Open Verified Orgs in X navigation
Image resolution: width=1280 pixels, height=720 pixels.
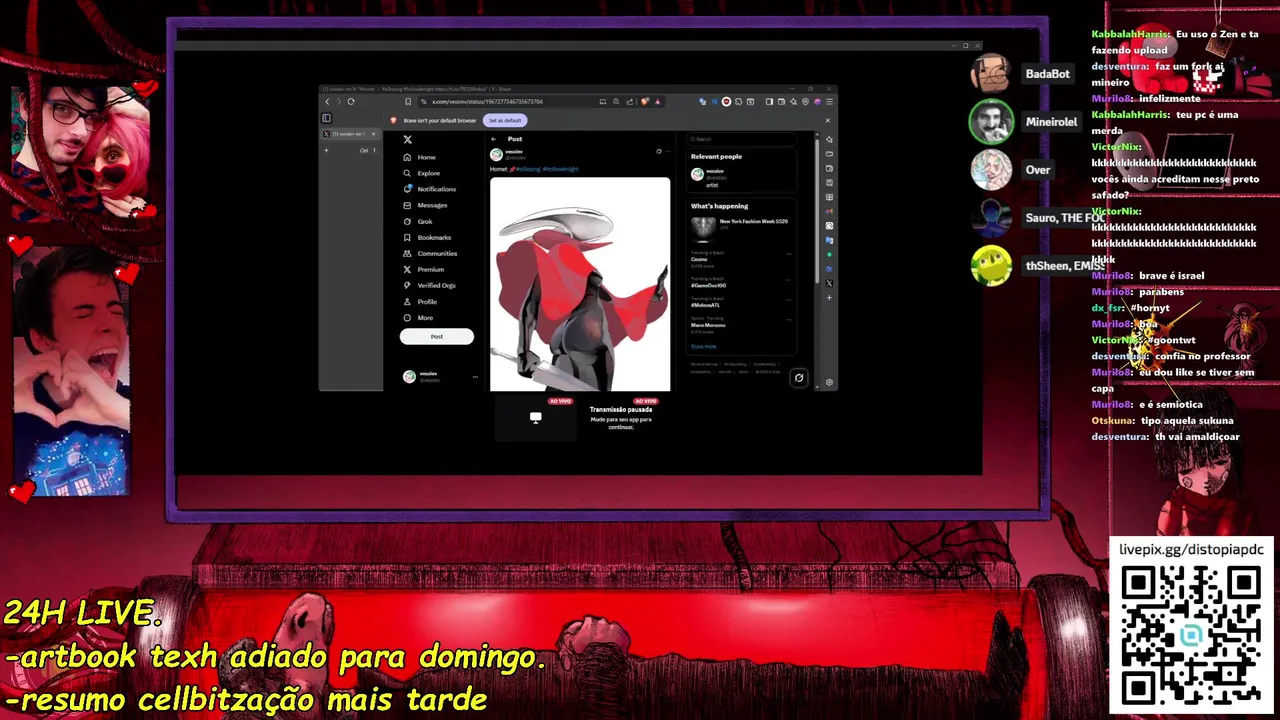429,285
